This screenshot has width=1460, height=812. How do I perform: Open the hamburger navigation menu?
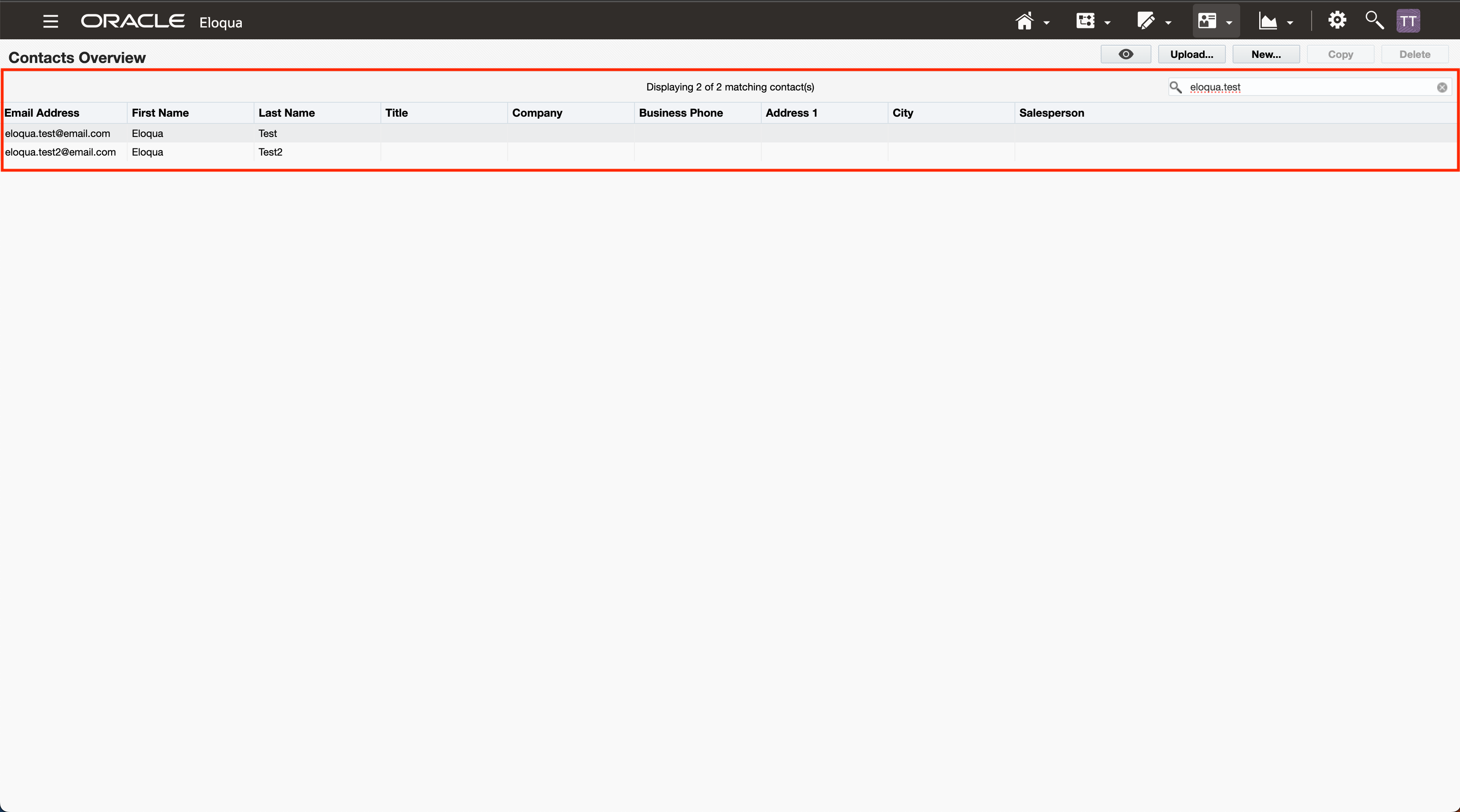tap(50, 22)
